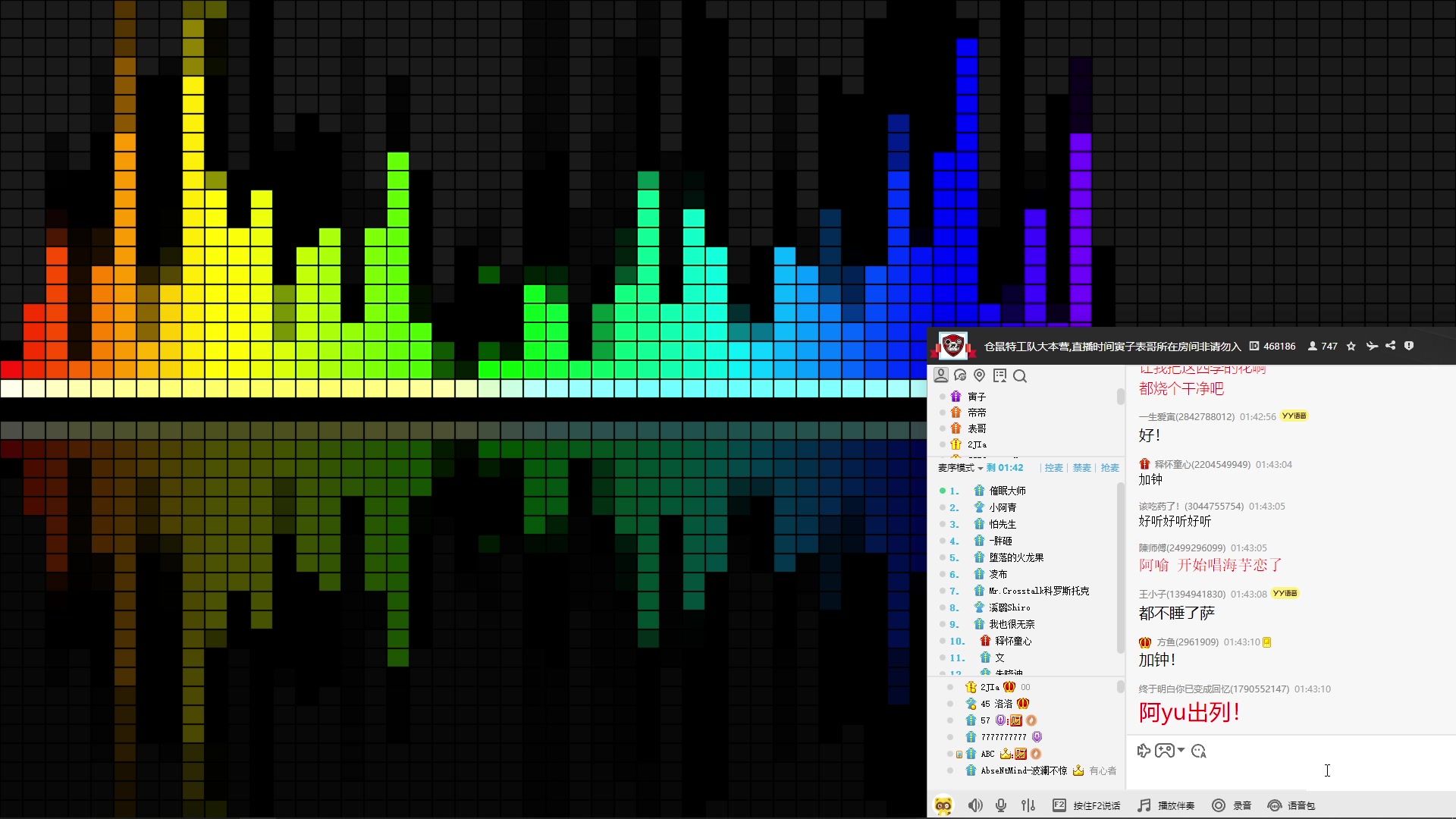Open the location pin tab icon
Screen dimensions: 1456x819
point(980,375)
